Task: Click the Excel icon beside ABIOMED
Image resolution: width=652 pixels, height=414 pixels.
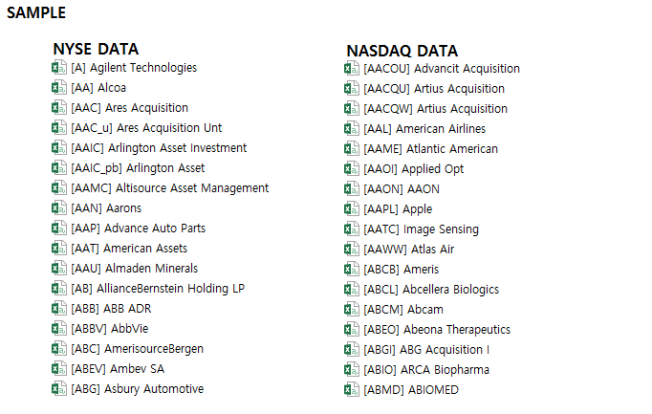Action: (x=351, y=389)
